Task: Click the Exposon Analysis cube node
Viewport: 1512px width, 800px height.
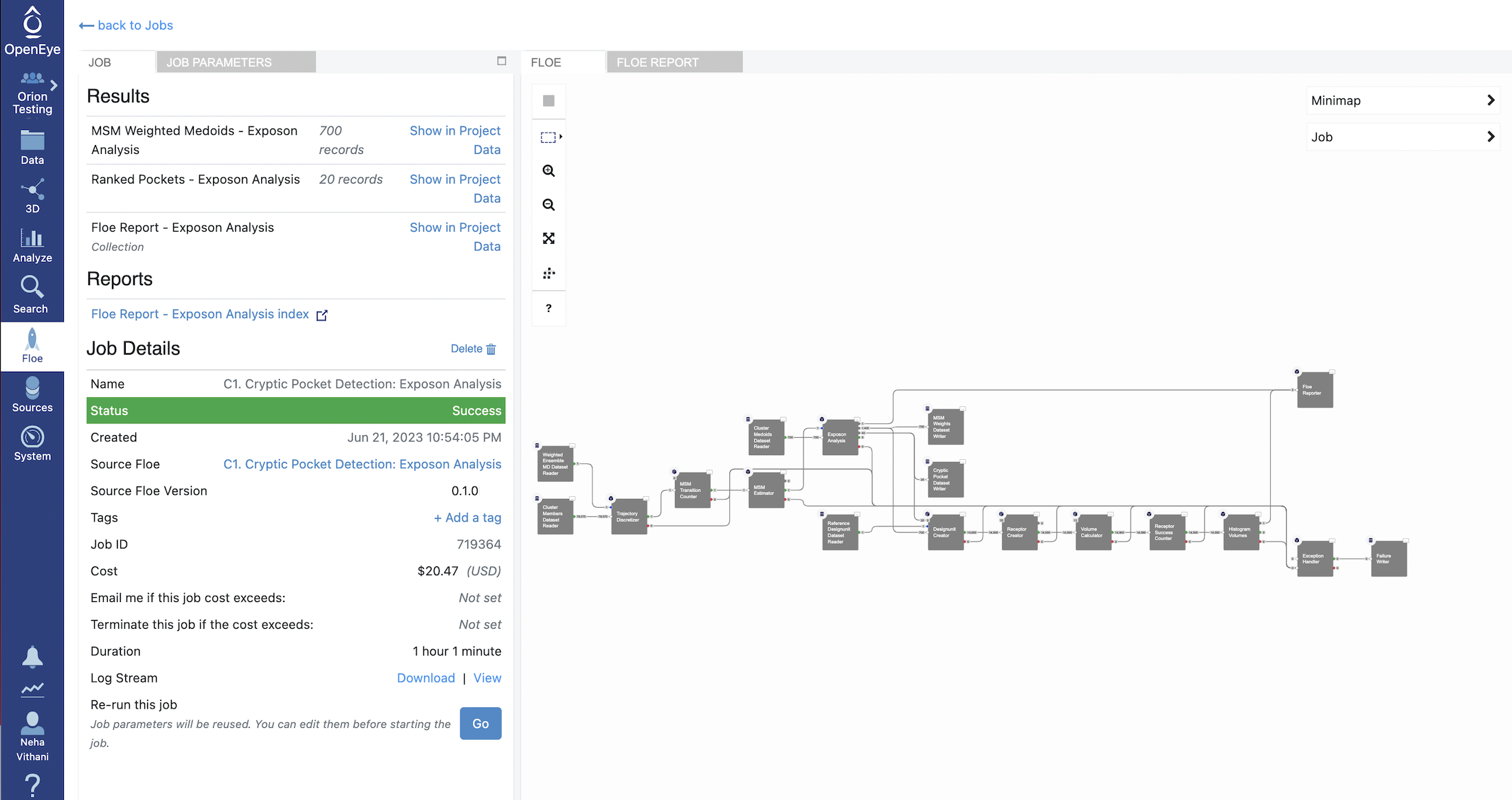Action: pyautogui.click(x=840, y=438)
